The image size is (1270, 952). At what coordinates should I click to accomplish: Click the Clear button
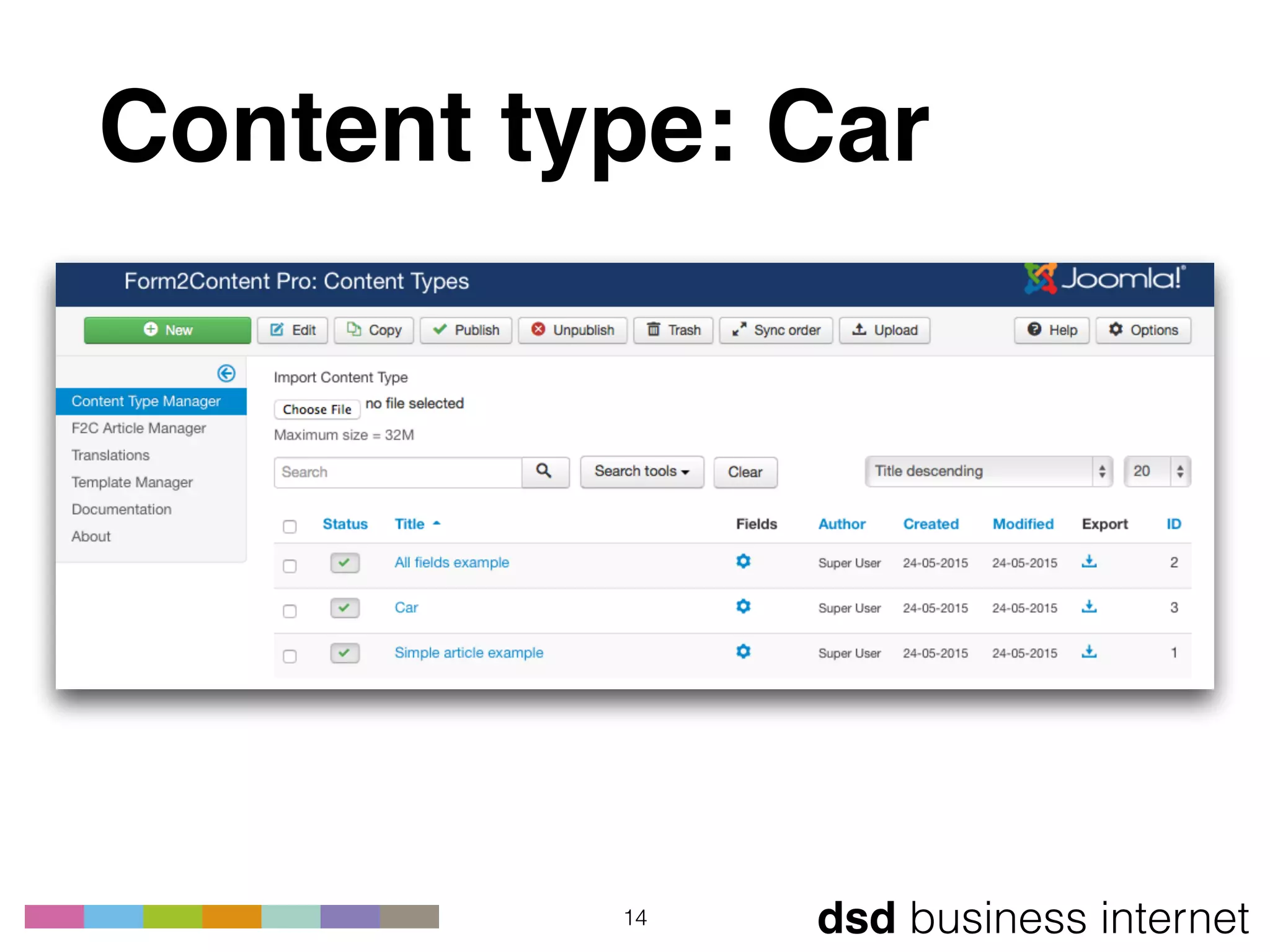click(745, 472)
